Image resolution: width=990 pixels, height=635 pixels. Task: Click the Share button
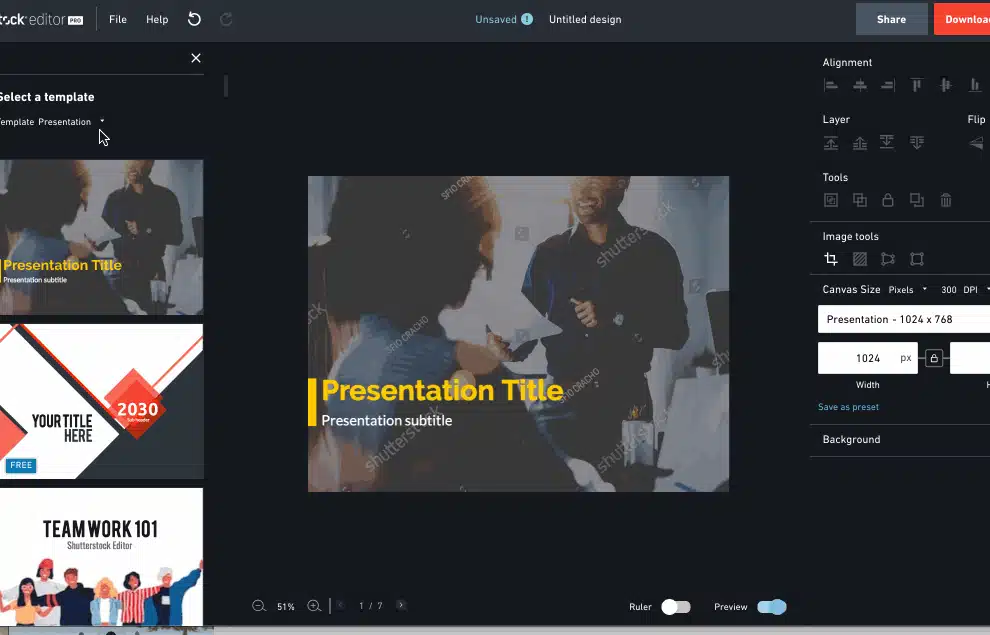891,19
